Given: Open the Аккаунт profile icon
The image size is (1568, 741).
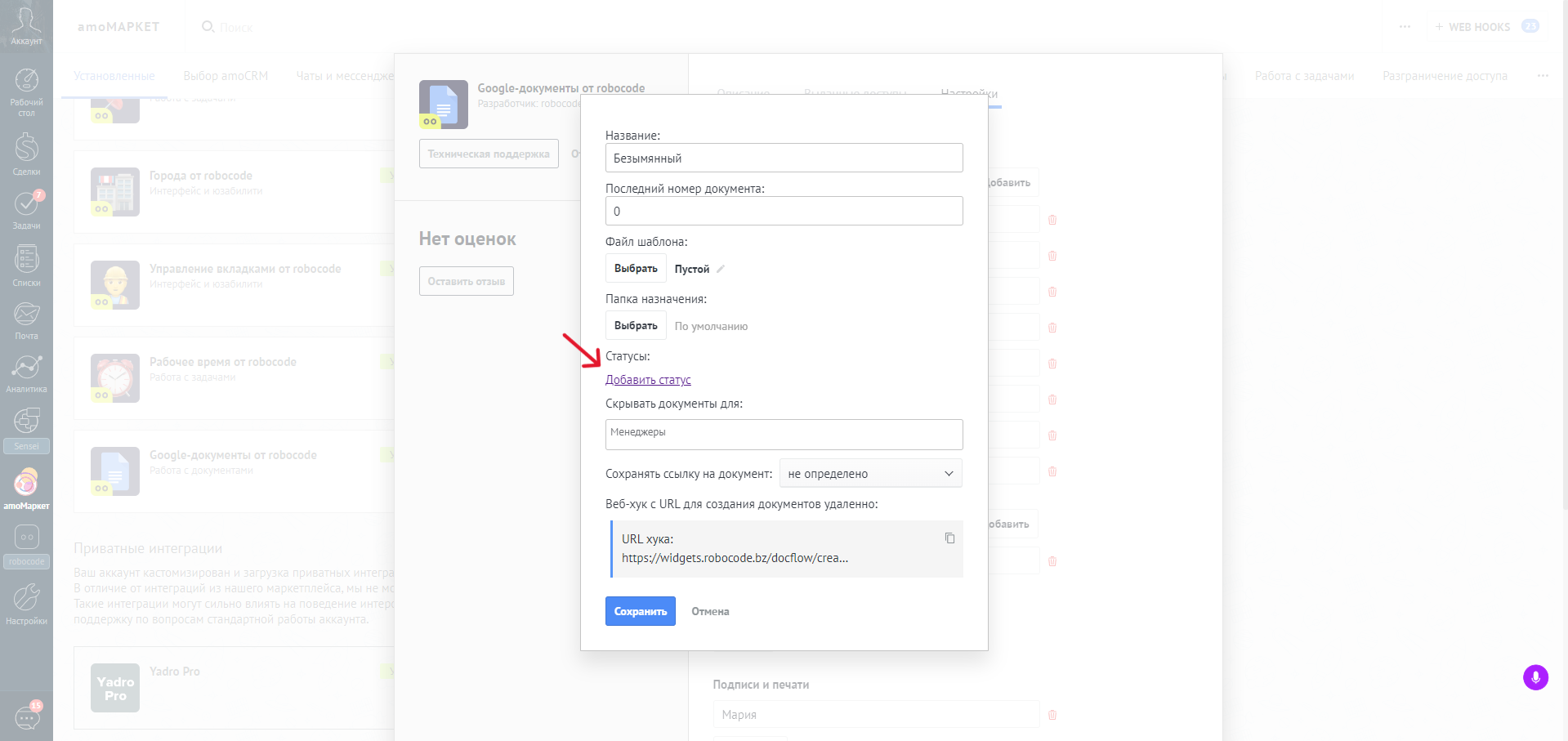Looking at the screenshot, I should [x=26, y=25].
